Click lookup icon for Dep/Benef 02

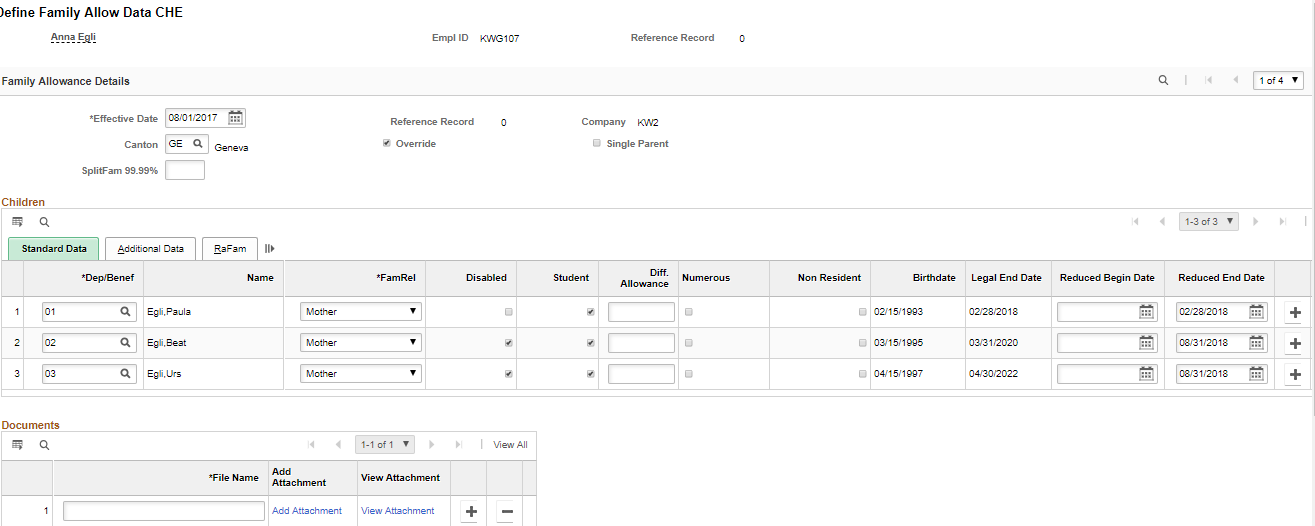pyautogui.click(x=126, y=343)
